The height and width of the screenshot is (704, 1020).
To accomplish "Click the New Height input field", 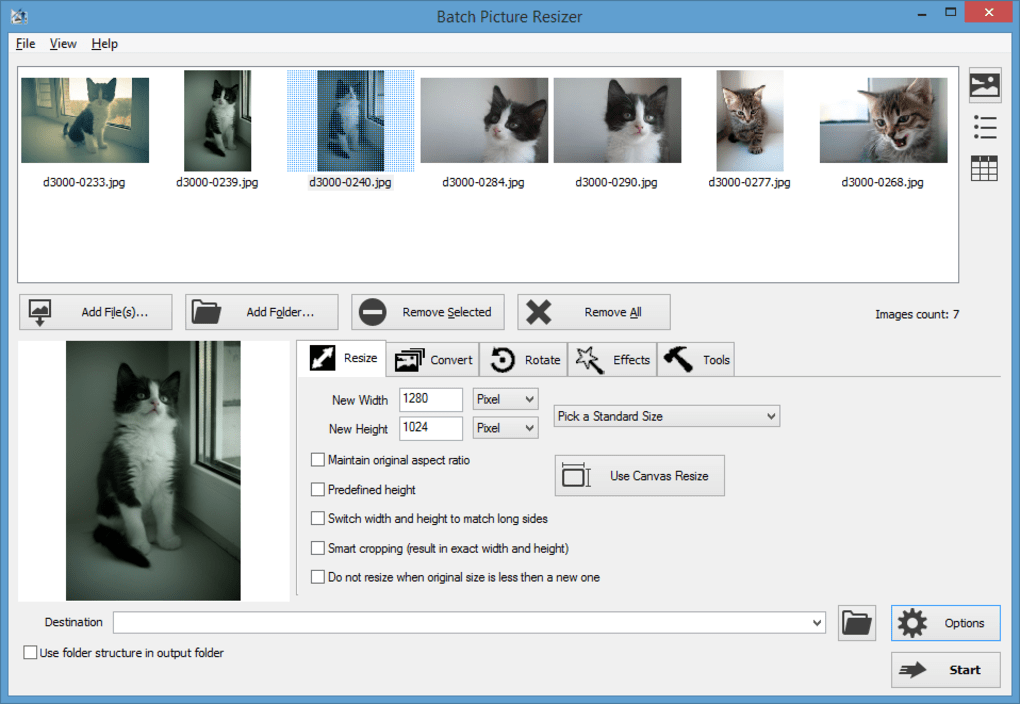I will tap(431, 428).
